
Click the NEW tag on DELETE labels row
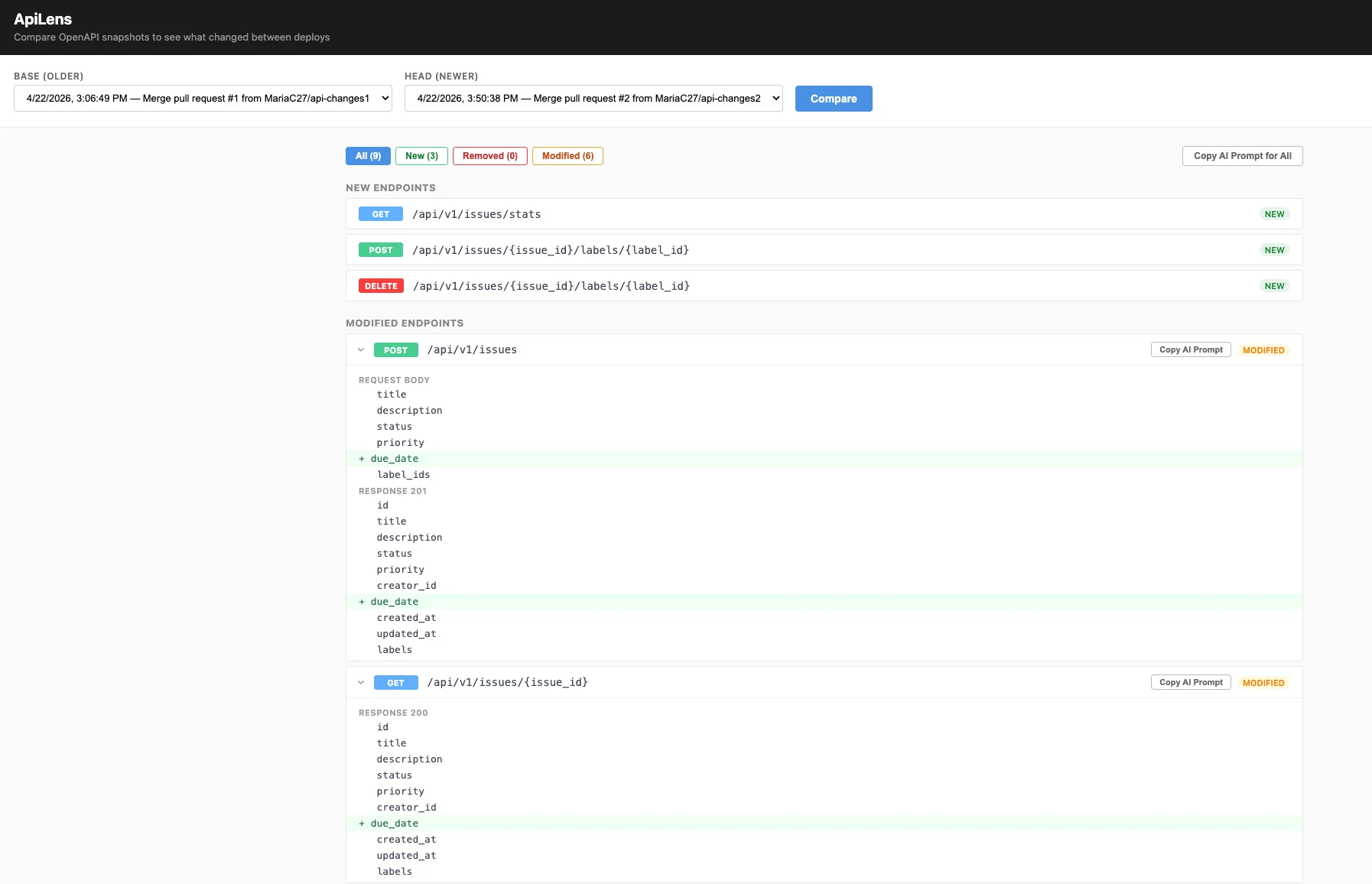pos(1274,286)
